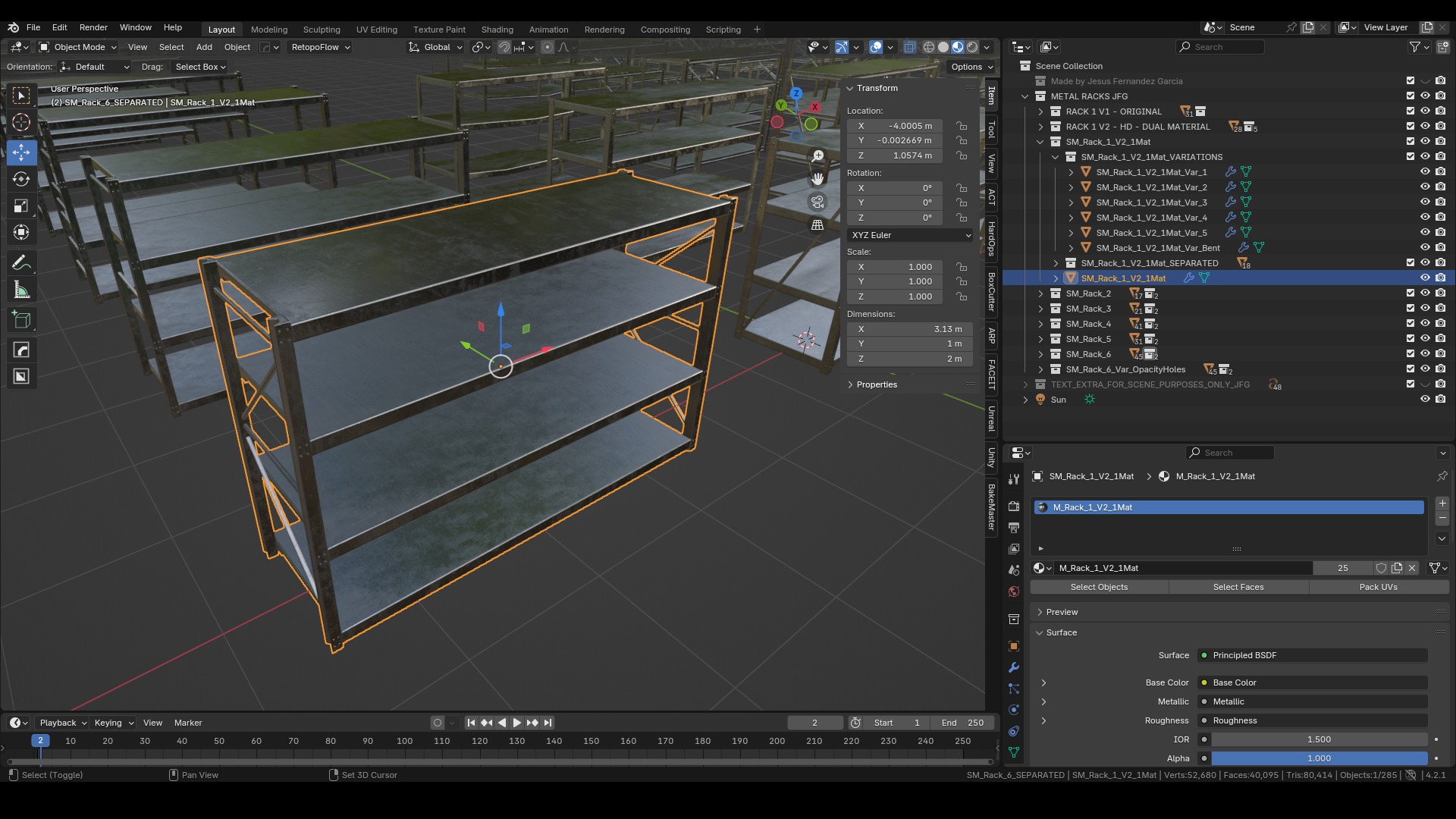Open the RetopoFlow menu button

(x=320, y=47)
